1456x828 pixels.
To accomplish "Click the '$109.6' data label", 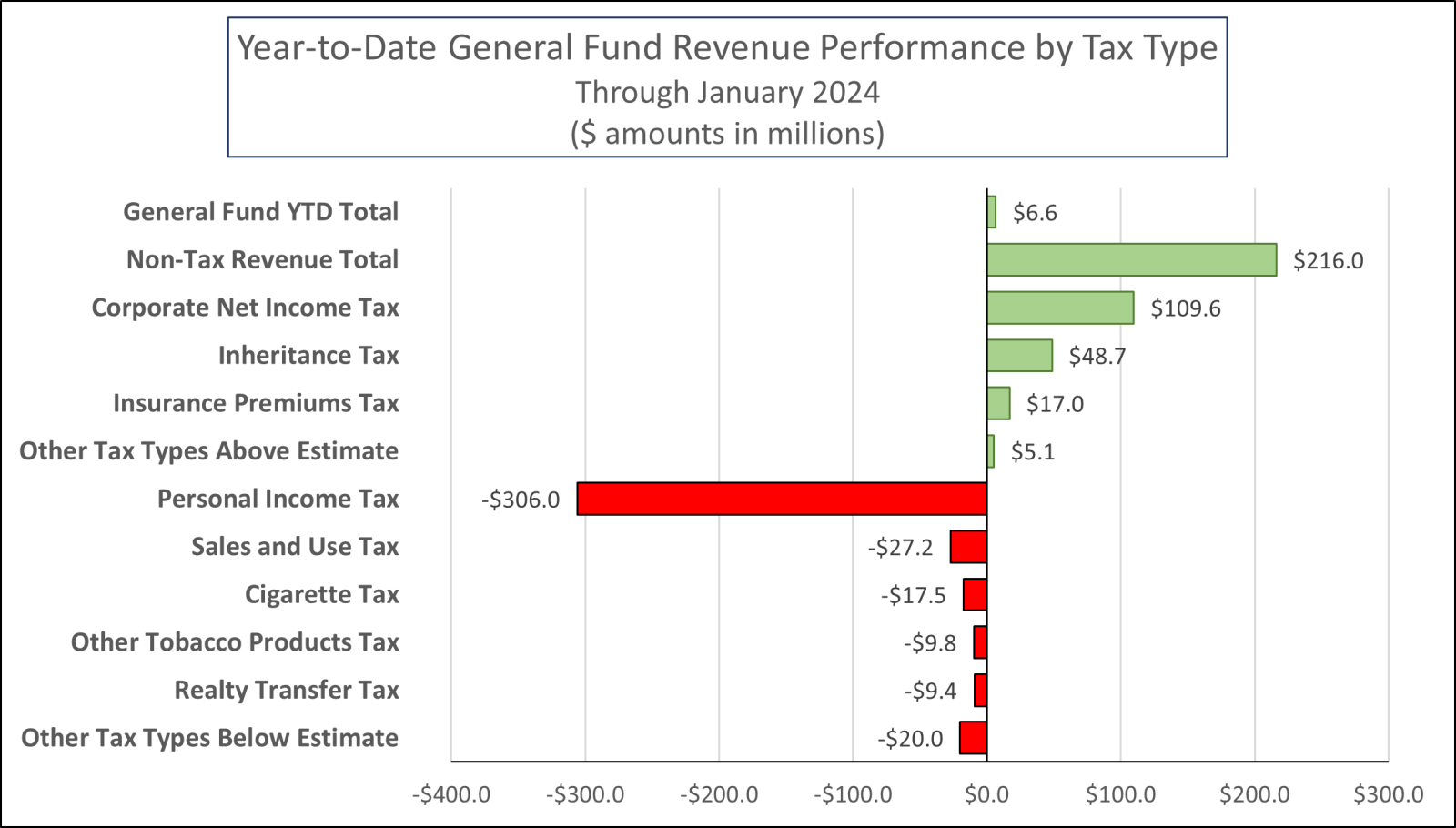I will [1186, 308].
